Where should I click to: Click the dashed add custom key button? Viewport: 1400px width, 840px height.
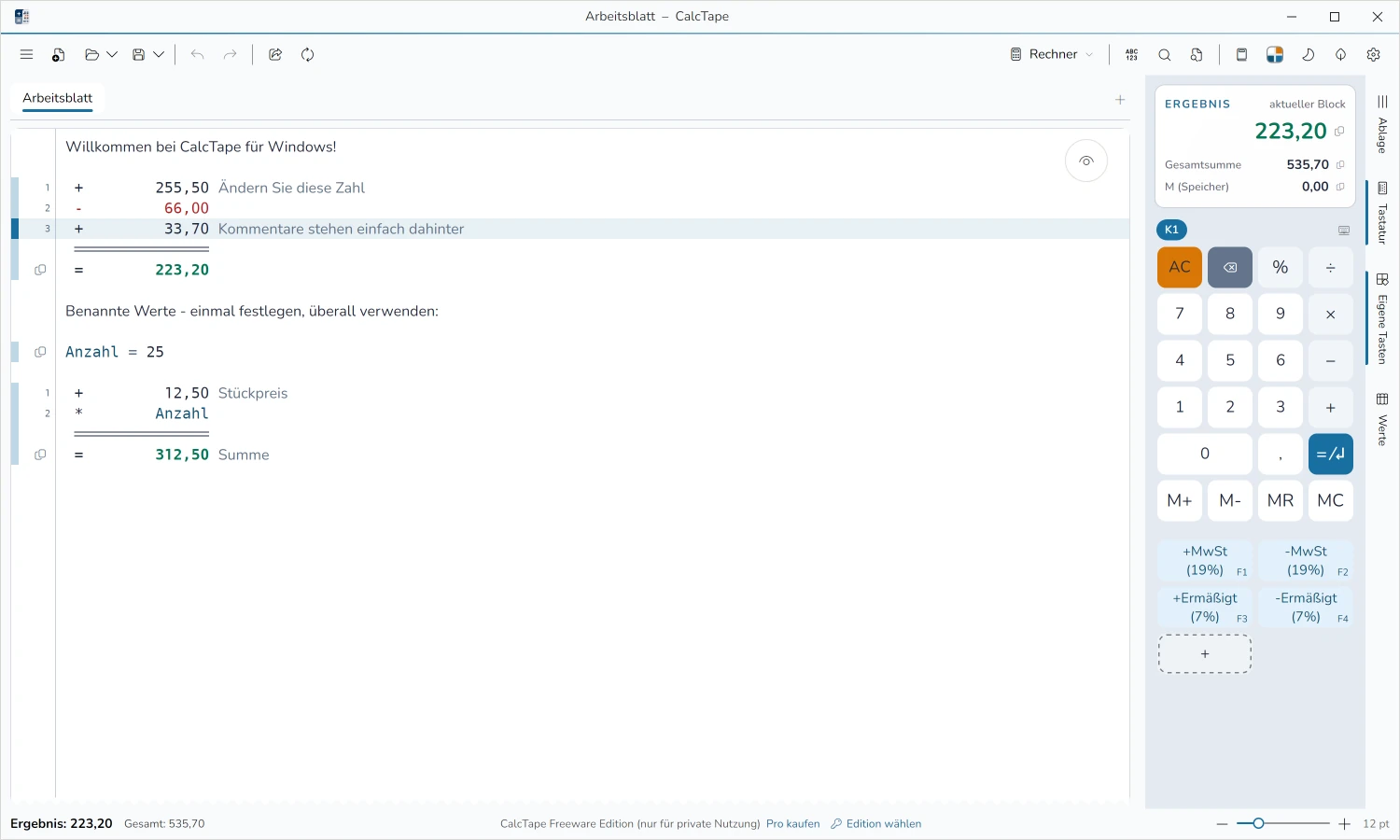[x=1205, y=654]
